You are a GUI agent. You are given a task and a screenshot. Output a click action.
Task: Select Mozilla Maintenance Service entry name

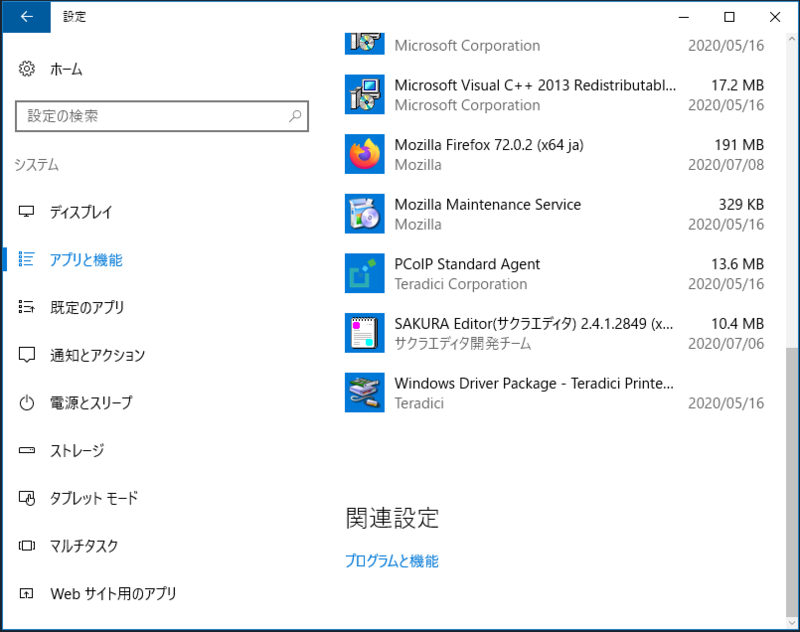pyautogui.click(x=488, y=205)
